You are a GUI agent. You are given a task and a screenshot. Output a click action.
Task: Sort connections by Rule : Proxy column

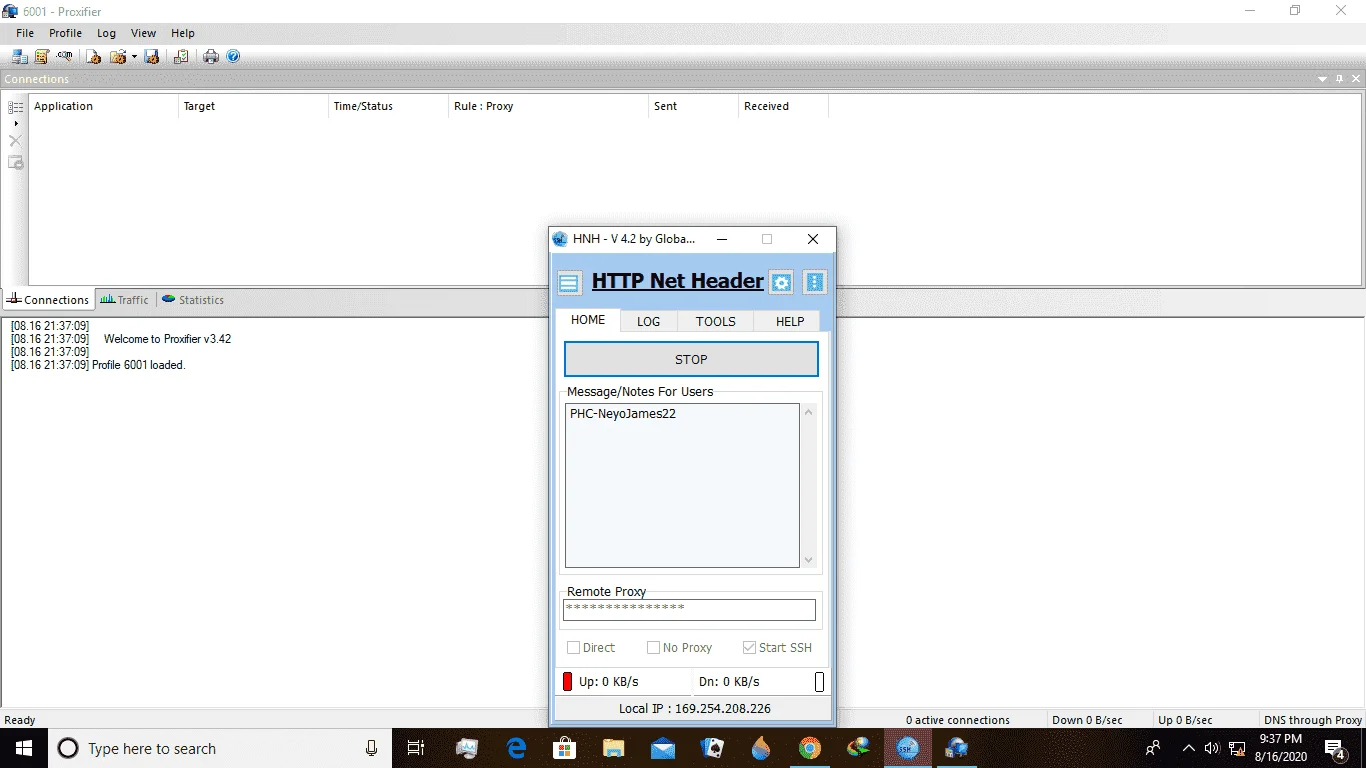tap(549, 106)
